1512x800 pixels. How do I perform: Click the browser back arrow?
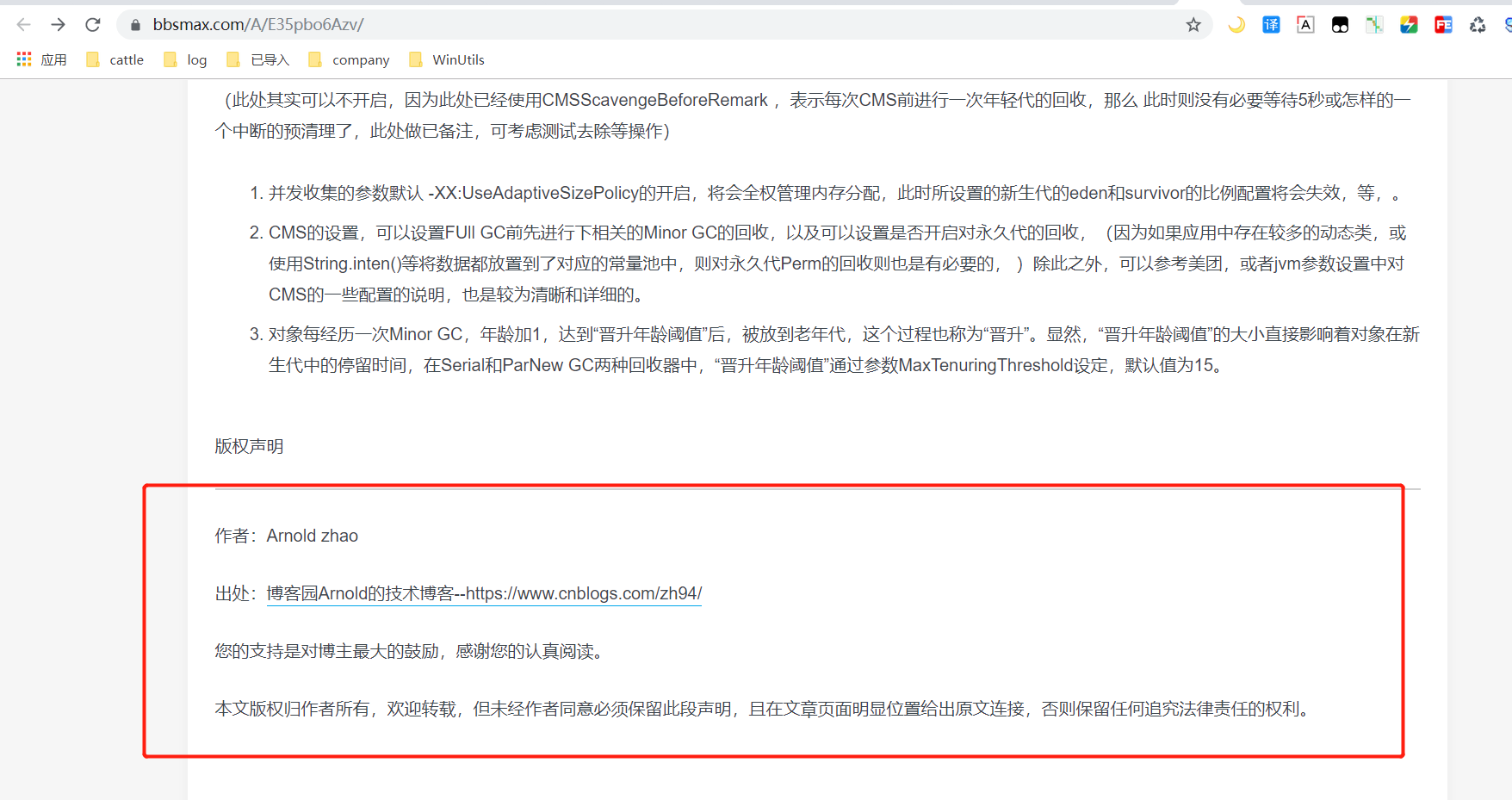23,25
